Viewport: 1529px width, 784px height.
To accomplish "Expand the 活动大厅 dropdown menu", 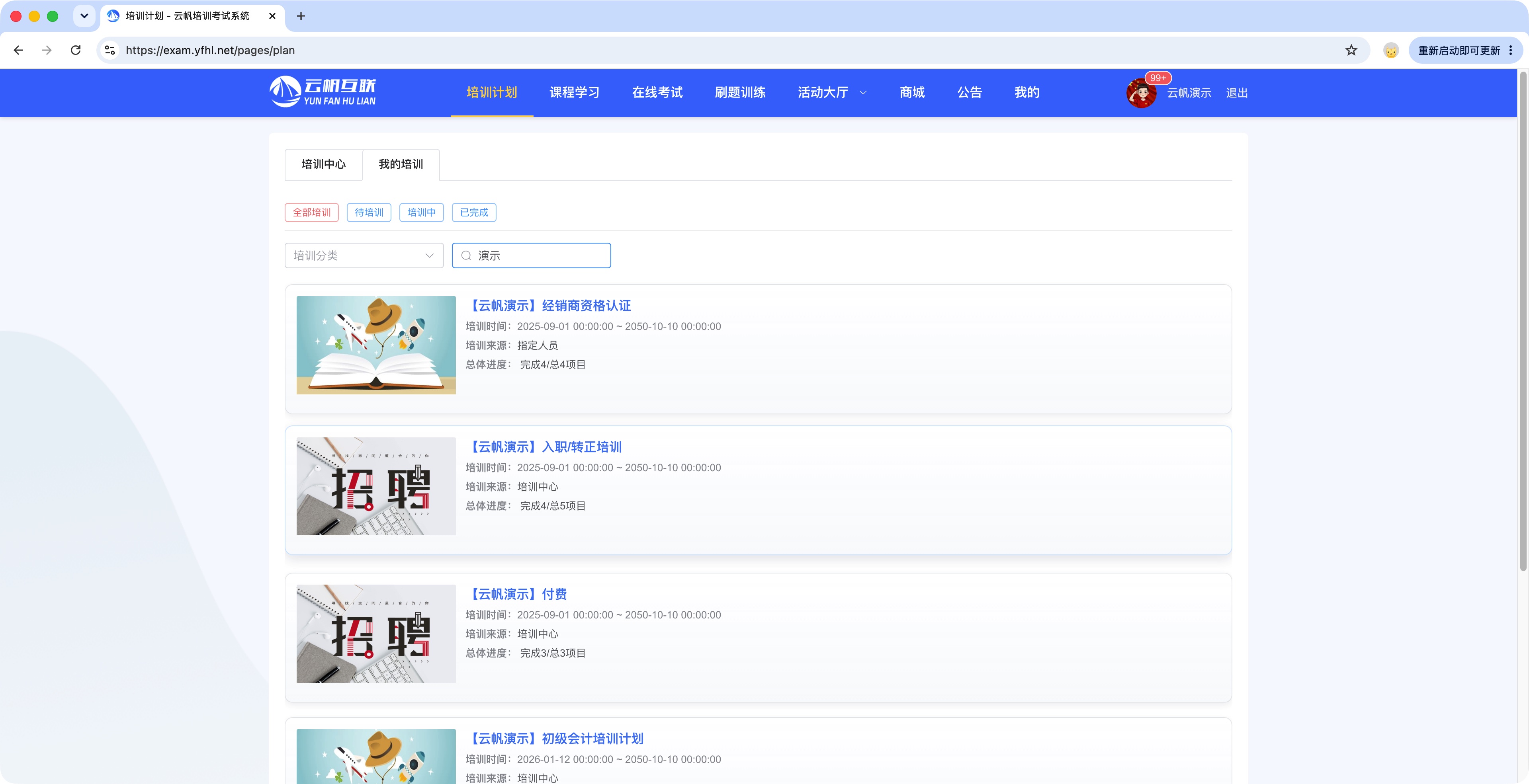I will tap(832, 92).
